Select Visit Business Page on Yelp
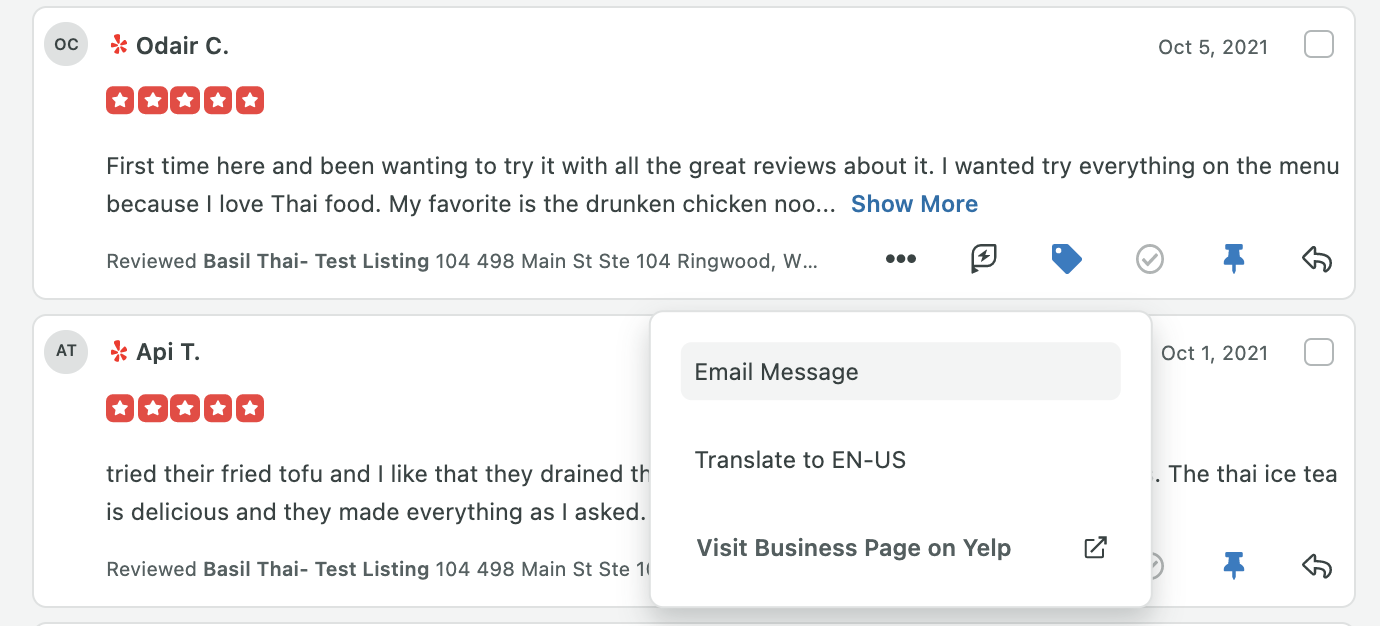This screenshot has height=626, width=1380. tap(900, 548)
